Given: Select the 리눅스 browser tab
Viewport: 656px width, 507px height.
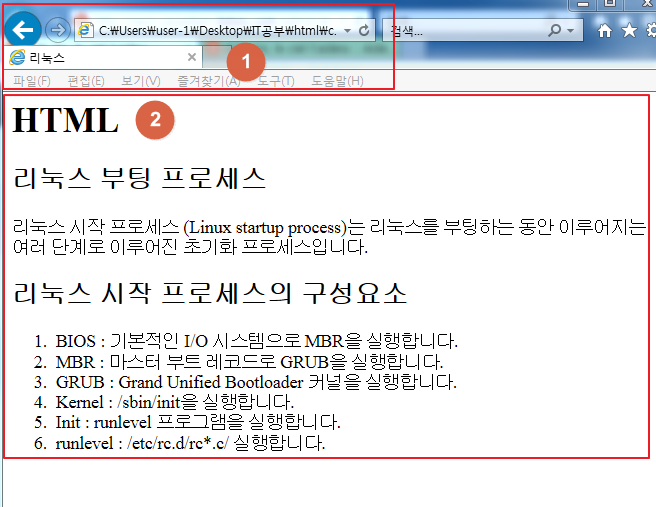Looking at the screenshot, I should [x=102, y=57].
